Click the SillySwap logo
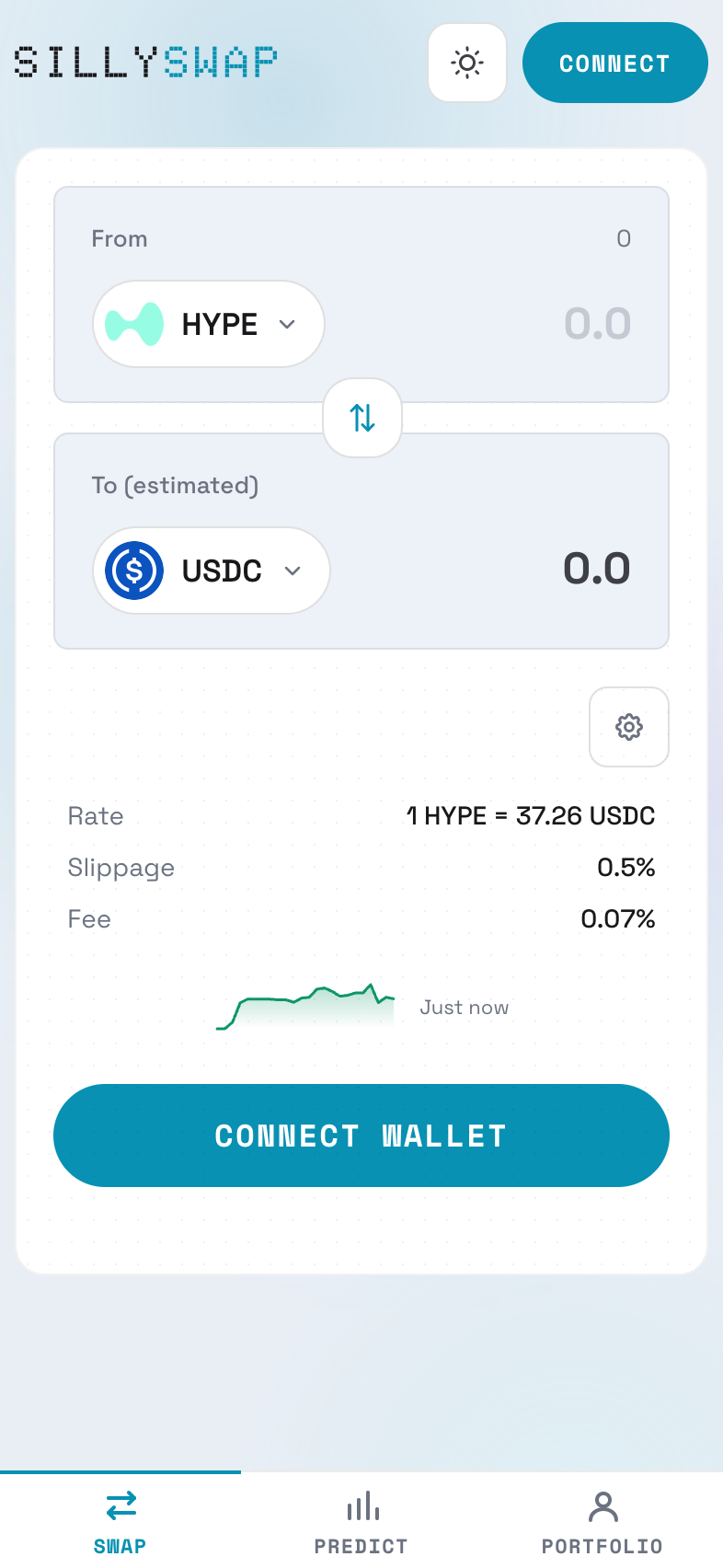The image size is (723, 1568). tap(145, 63)
